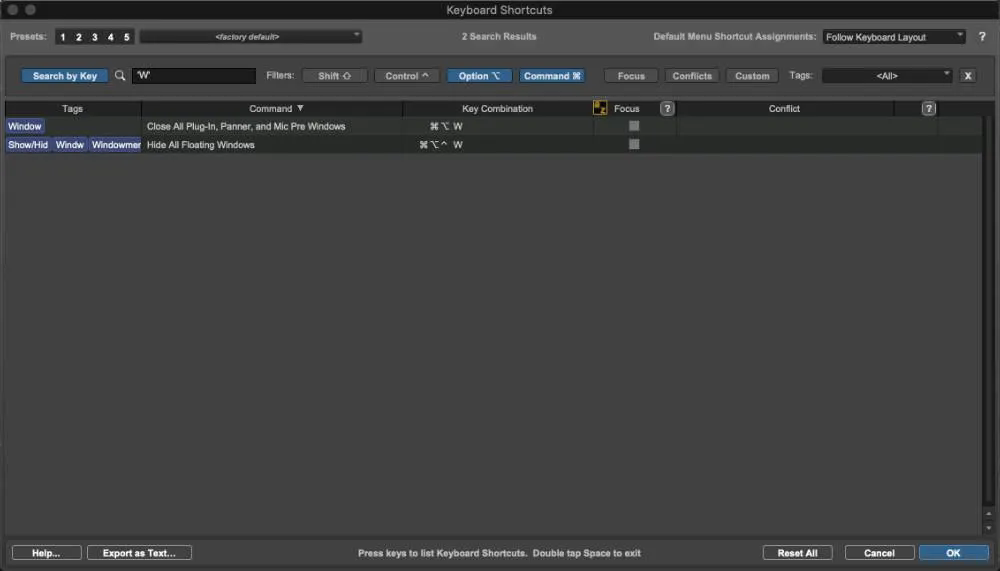Open the Conflict column help question mark
The image size is (1000, 571).
(x=929, y=108)
